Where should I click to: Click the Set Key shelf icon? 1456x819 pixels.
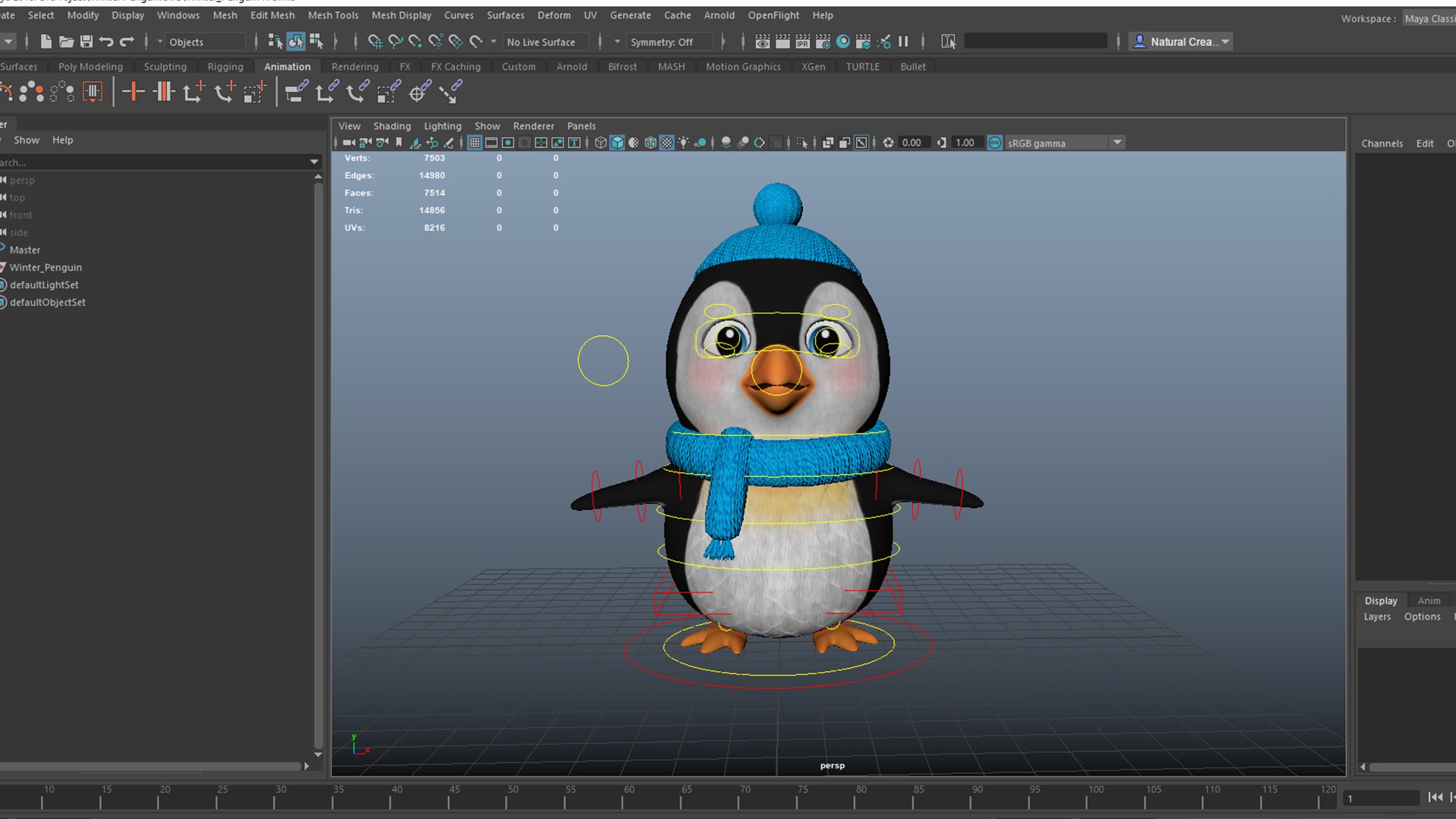click(133, 93)
